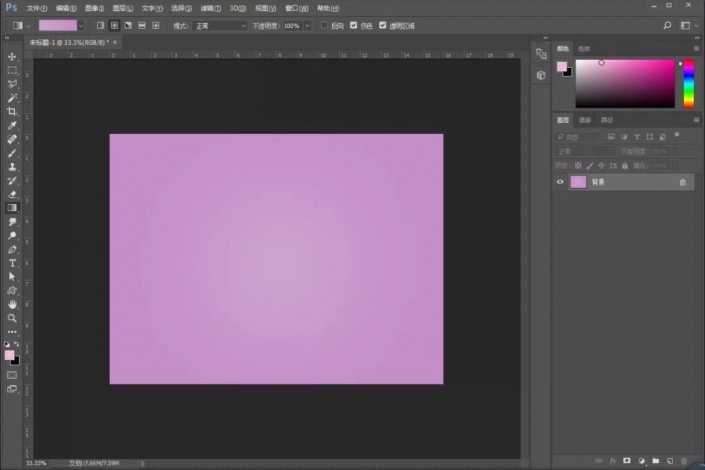Select the Hand tool
This screenshot has height=470, width=705.
(12, 304)
